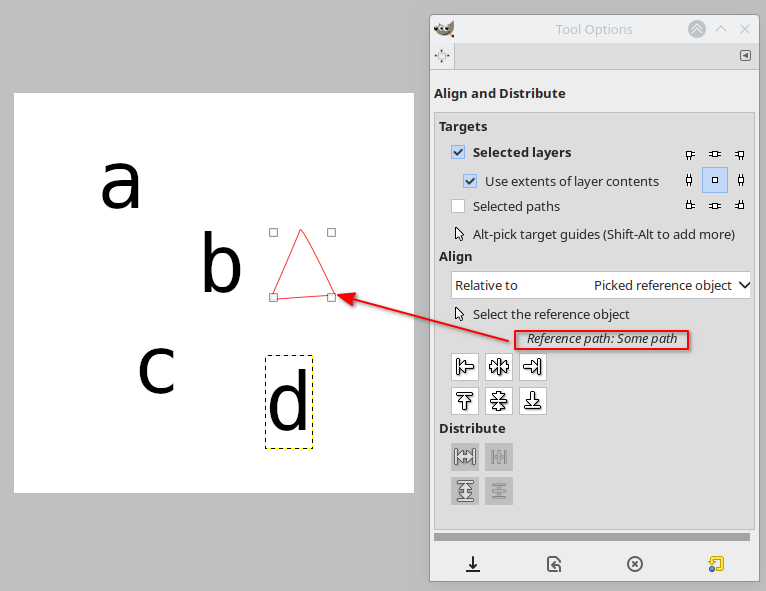Enable the Selected paths checkbox
The image size is (766, 591).
click(458, 206)
